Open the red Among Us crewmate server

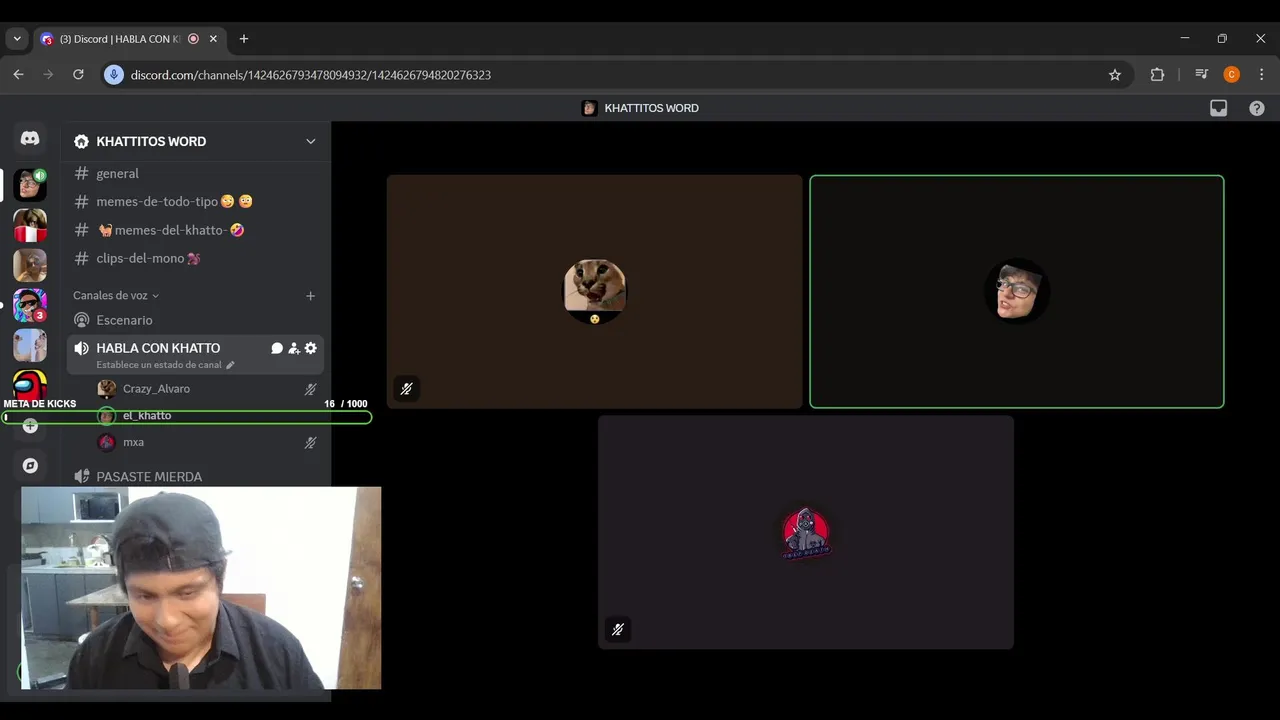30,385
